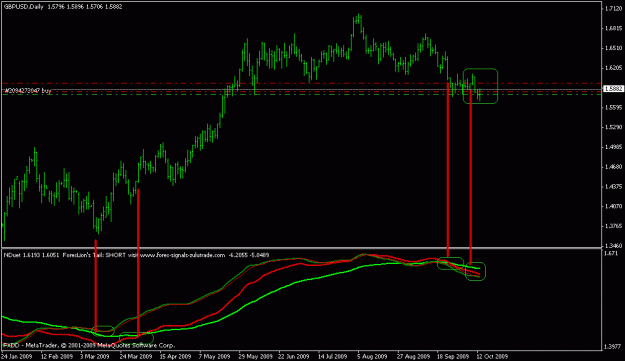Image resolution: width=625 pixels, height=361 pixels.
Task: Click the 3 Mar 2009 date label
Action: pos(94,356)
